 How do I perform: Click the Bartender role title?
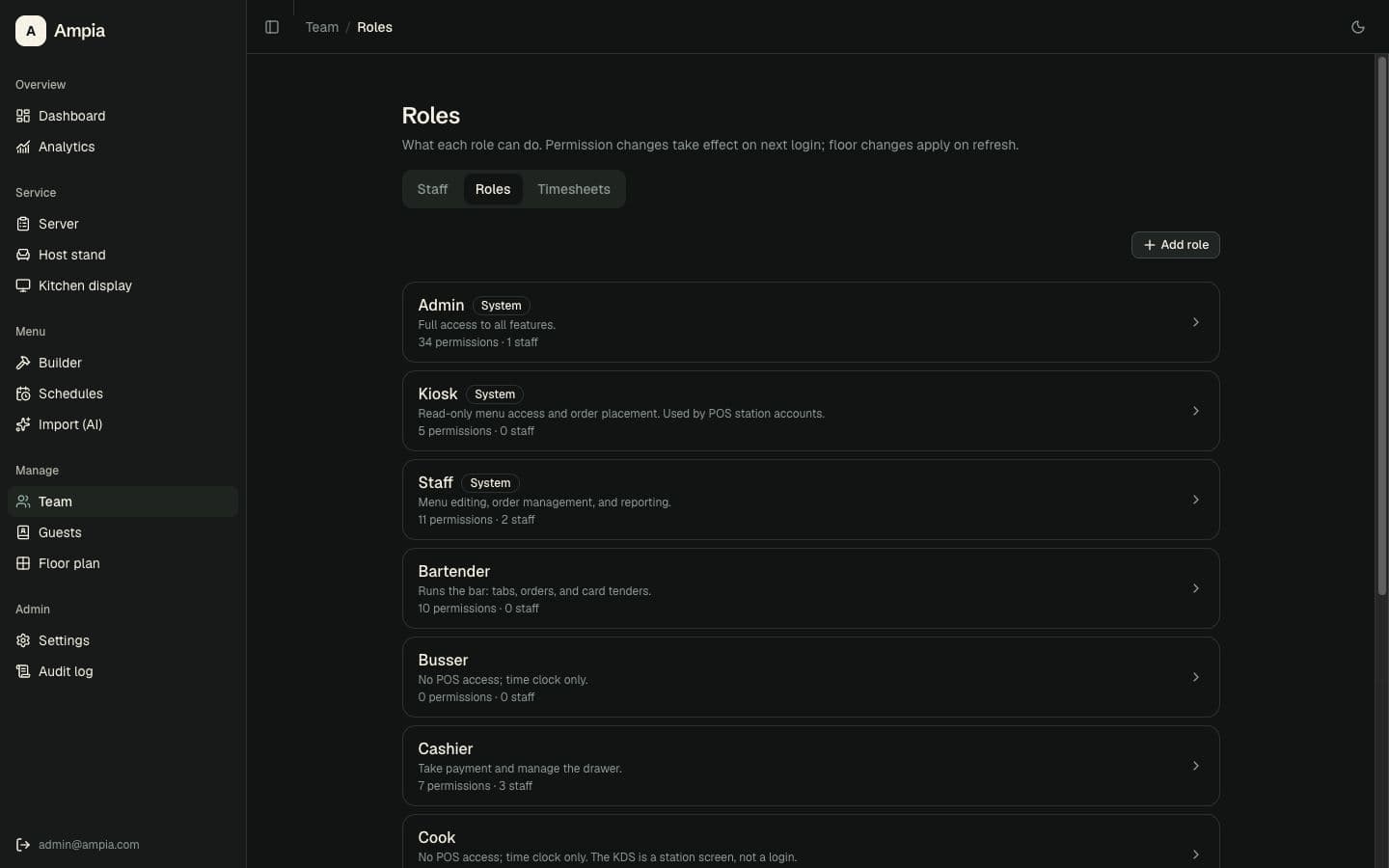click(454, 571)
